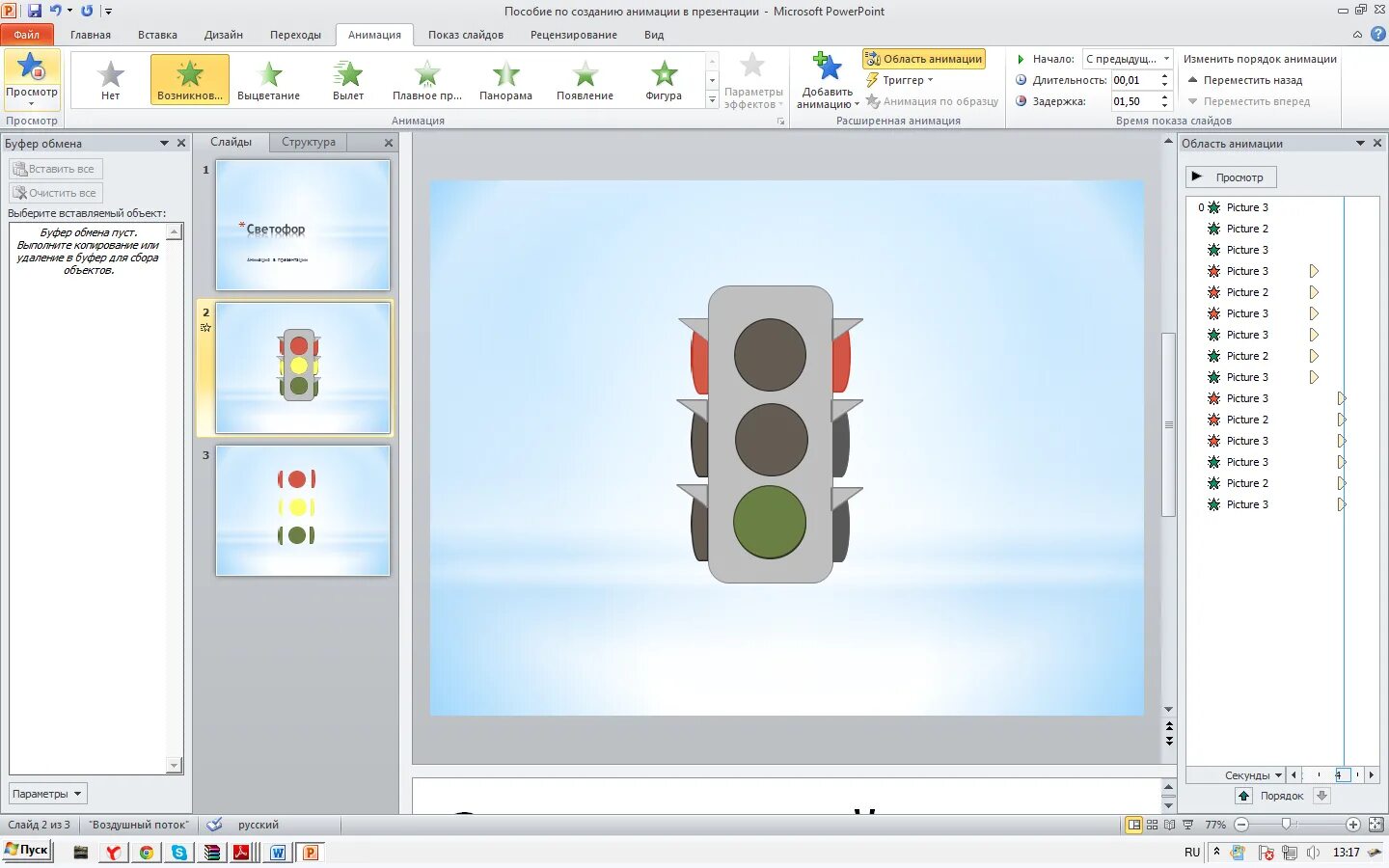Open Добавить анимацию gallery
This screenshot has width=1389, height=868.
(828, 81)
